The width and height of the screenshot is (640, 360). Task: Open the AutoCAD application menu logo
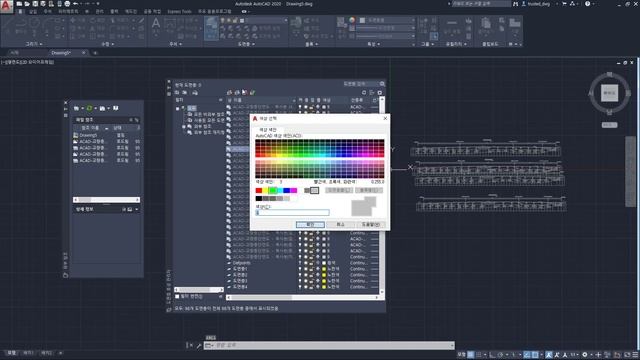[6, 7]
